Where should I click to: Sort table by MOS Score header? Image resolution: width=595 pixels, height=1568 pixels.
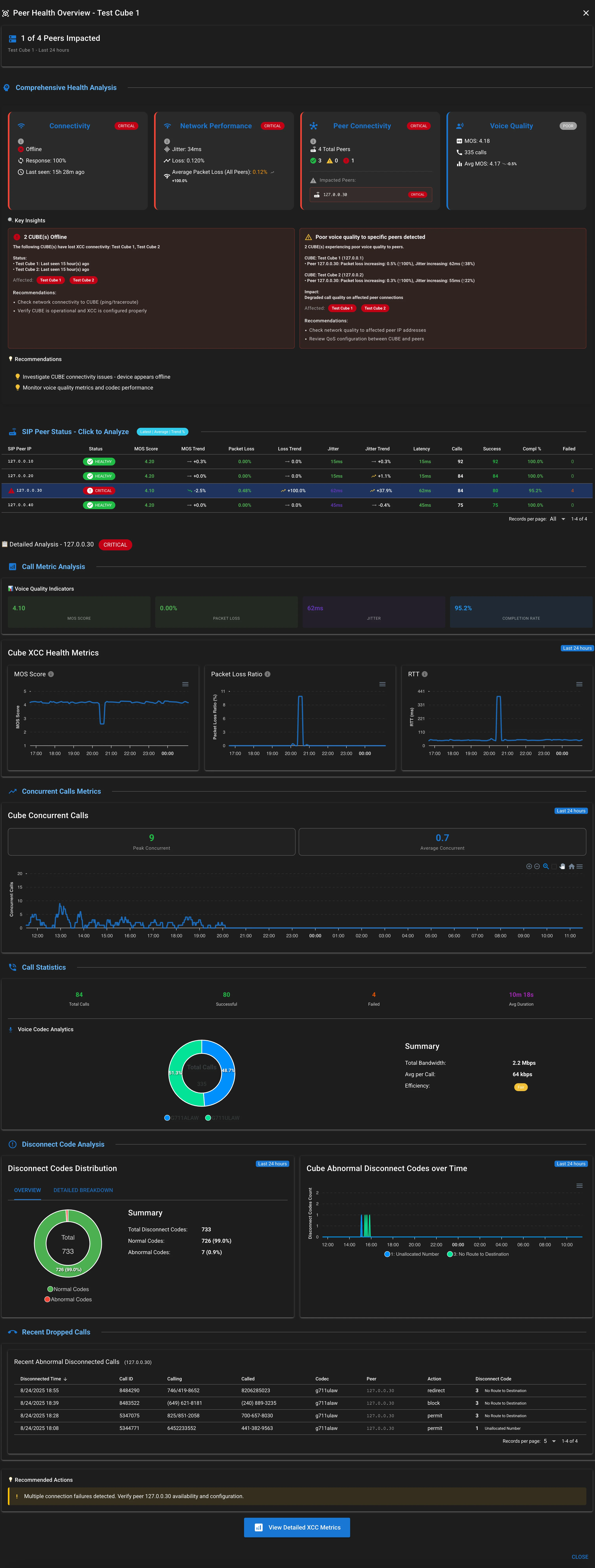[x=146, y=449]
